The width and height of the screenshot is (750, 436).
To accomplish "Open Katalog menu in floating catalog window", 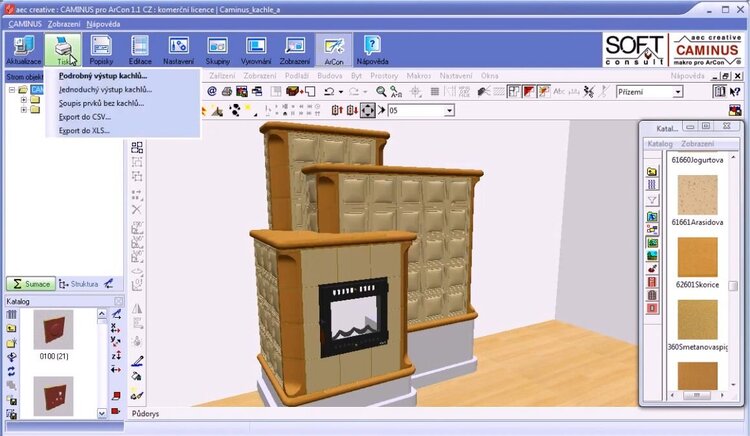I will pos(660,143).
